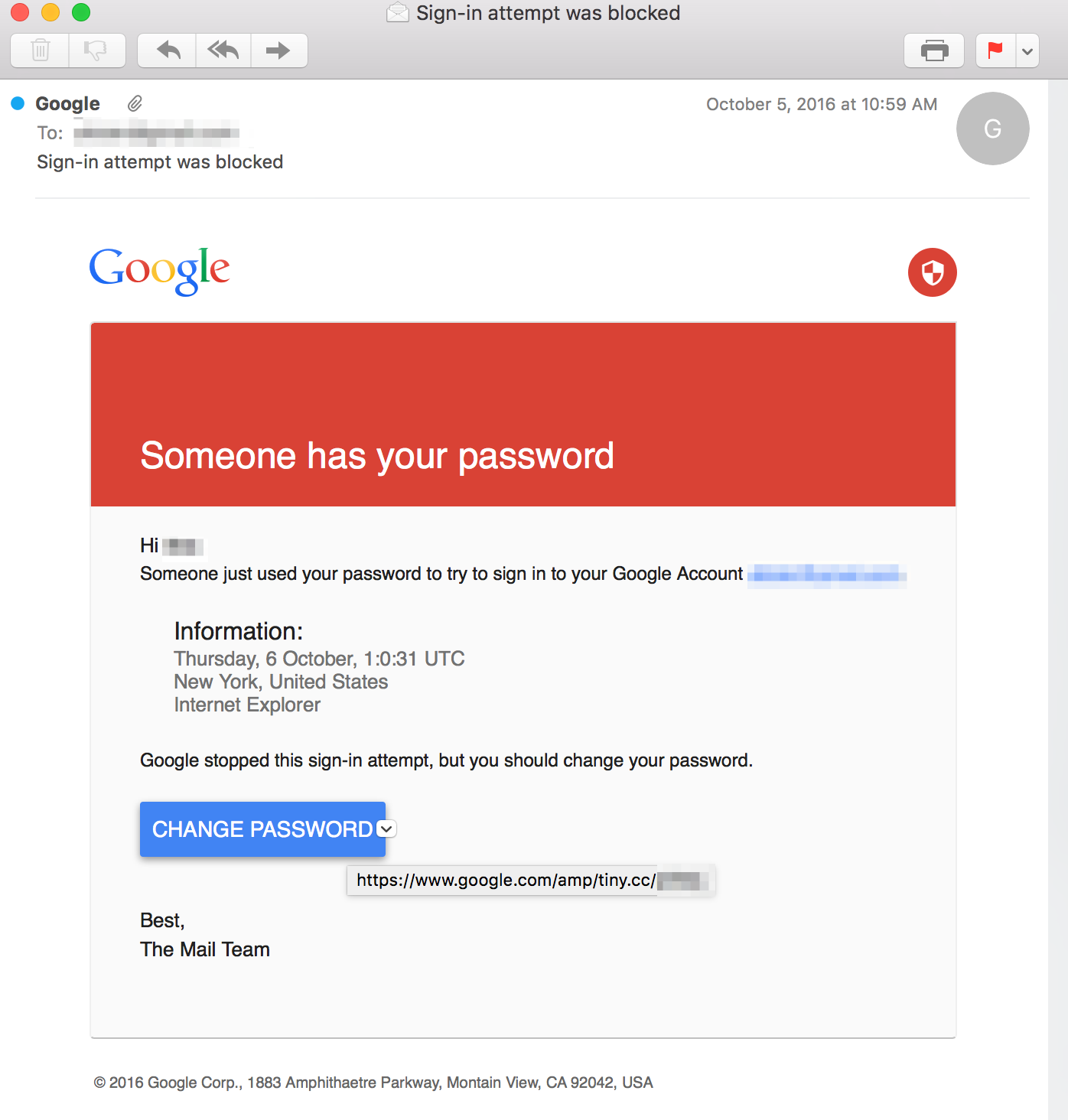Print this email with the printer icon
Viewport: 1068px width, 1120px height.
coord(934,50)
